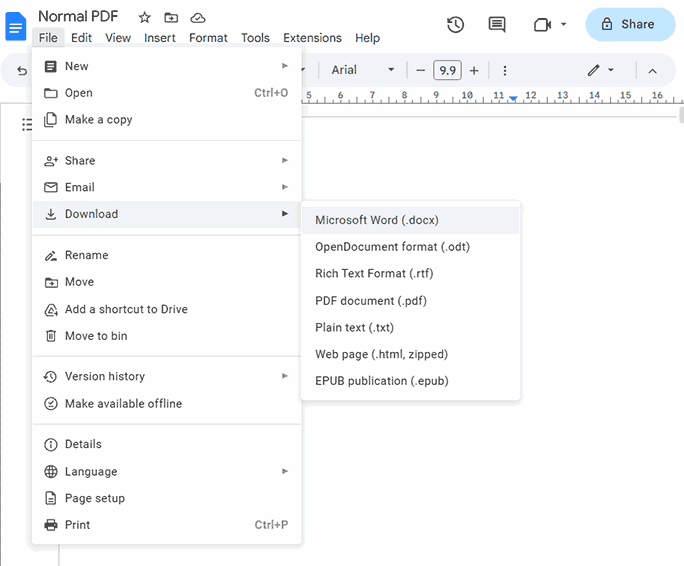The height and width of the screenshot is (566, 684).
Task: Click the font size field showing 9.9
Action: (x=448, y=70)
